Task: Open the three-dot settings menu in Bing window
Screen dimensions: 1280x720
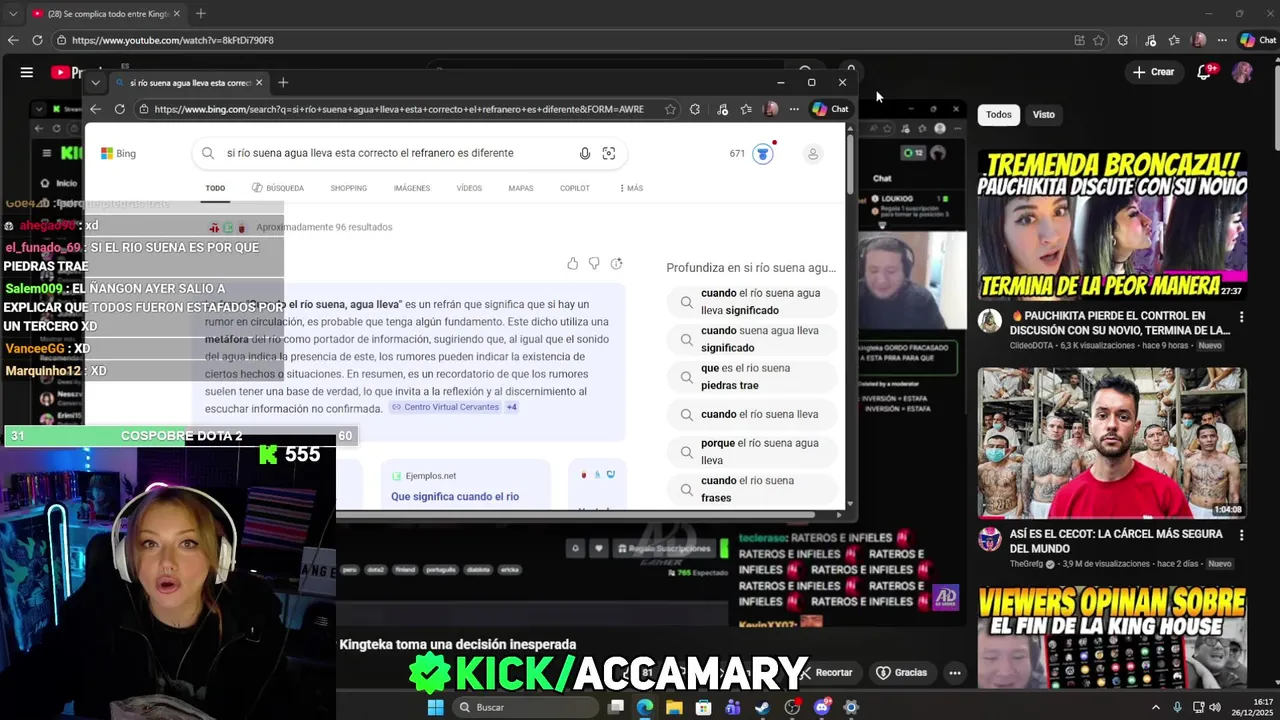Action: point(794,109)
